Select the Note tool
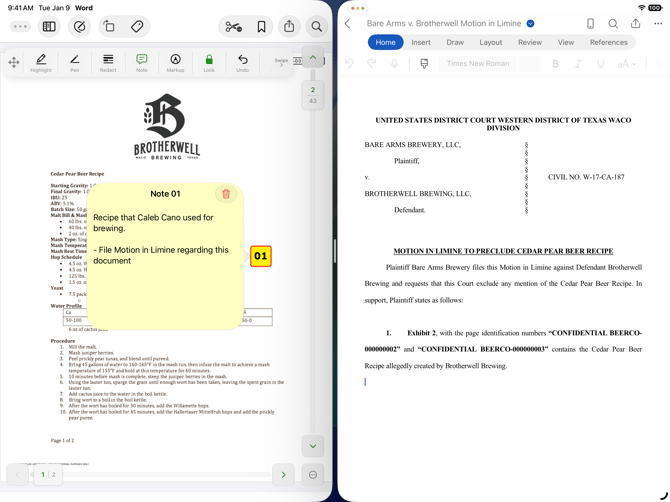 point(142,63)
